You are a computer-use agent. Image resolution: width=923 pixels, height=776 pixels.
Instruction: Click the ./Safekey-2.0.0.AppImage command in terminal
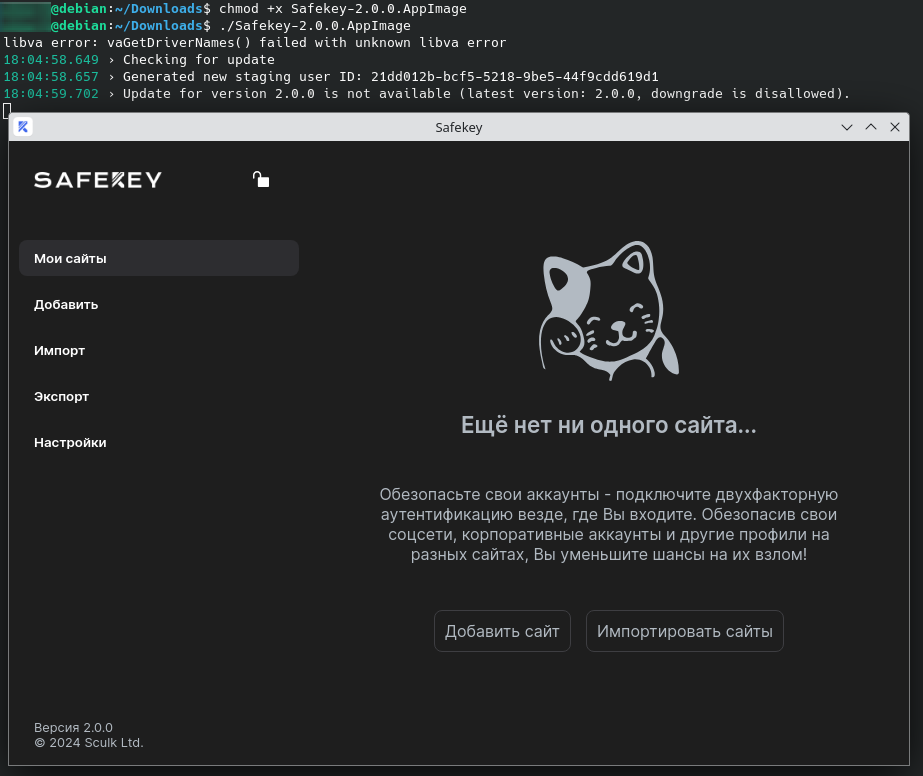point(315,26)
